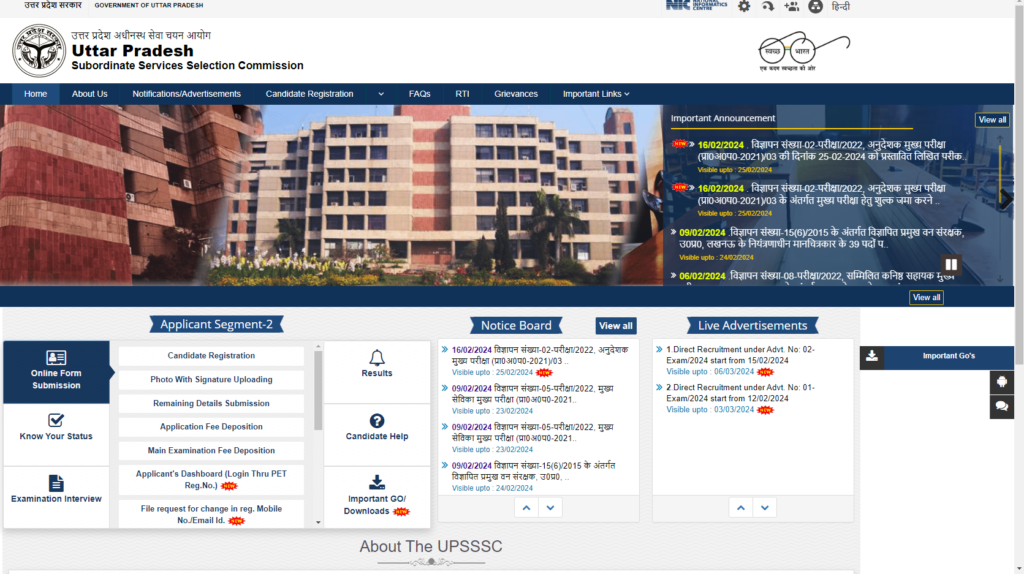
Task: Open the Results bell icon
Action: 377,358
